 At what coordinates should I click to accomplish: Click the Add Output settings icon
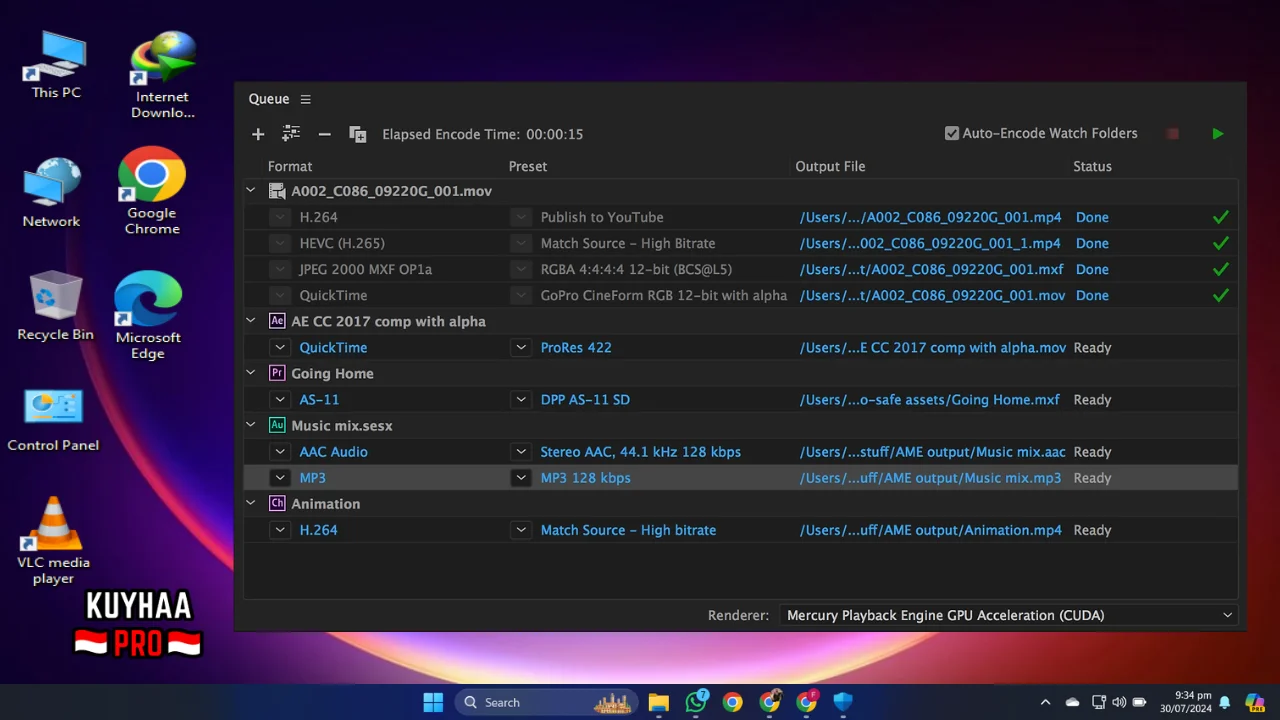(x=291, y=133)
